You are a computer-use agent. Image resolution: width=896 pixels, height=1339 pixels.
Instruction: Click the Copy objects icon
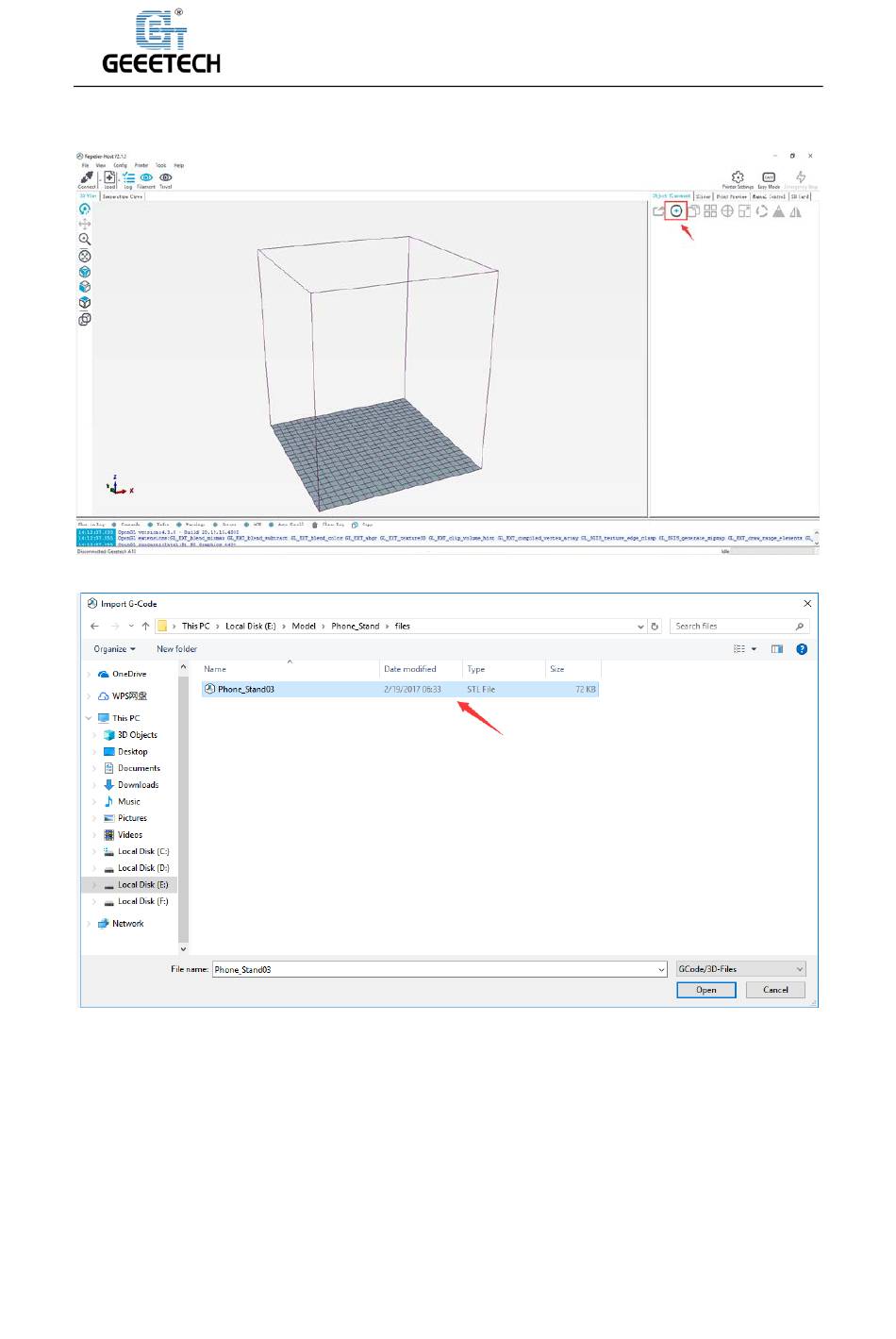click(693, 211)
